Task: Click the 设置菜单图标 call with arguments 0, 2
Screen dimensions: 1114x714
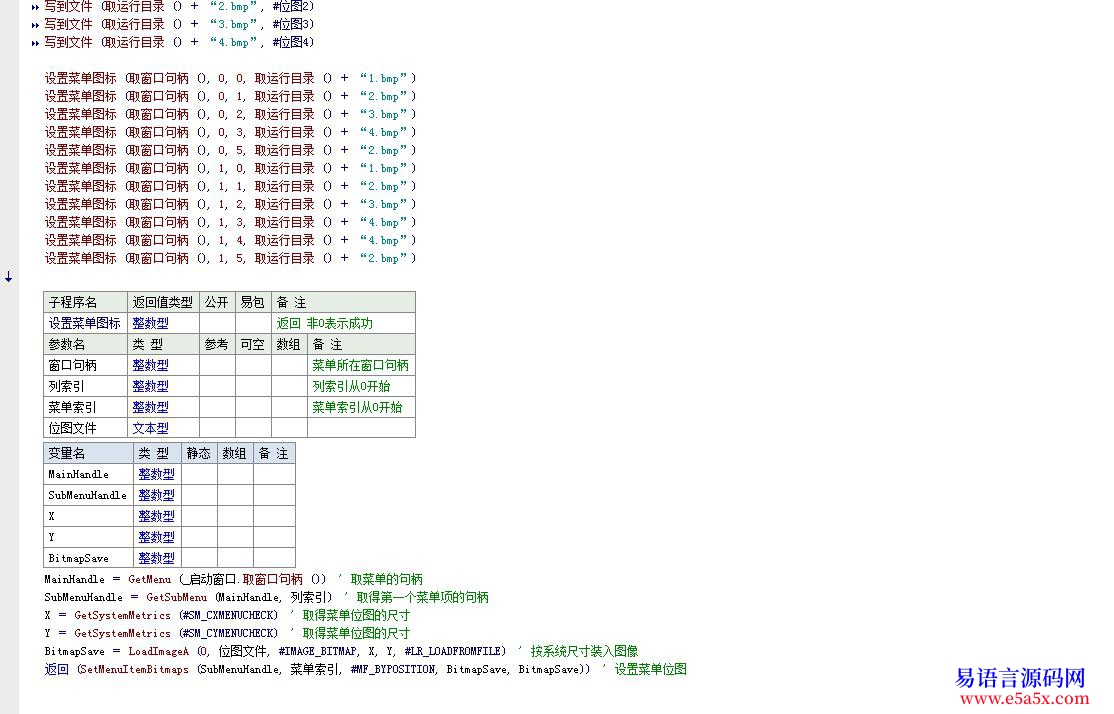Action: [x=230, y=114]
